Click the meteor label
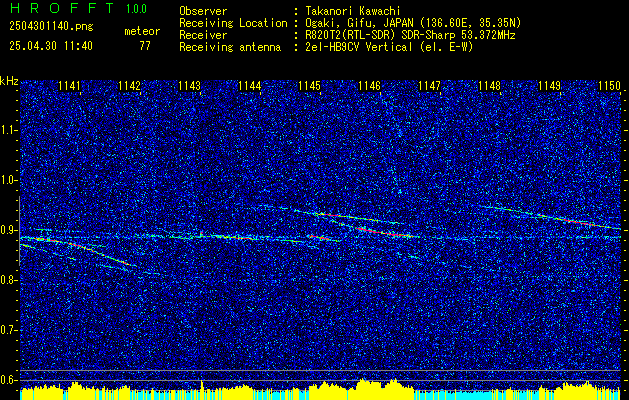The image size is (629, 400). (142, 31)
